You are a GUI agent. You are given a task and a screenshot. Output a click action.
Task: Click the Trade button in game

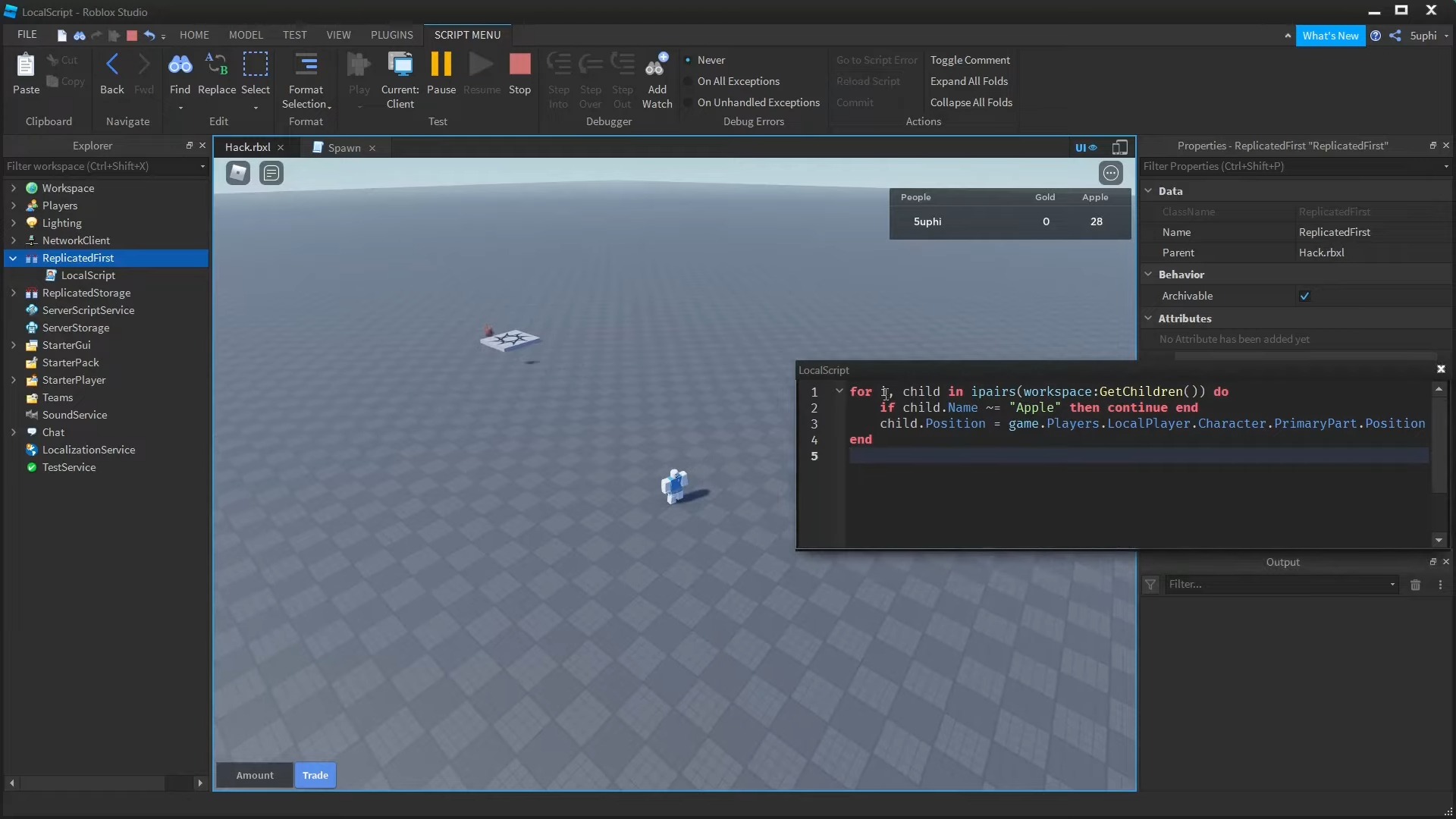point(315,775)
